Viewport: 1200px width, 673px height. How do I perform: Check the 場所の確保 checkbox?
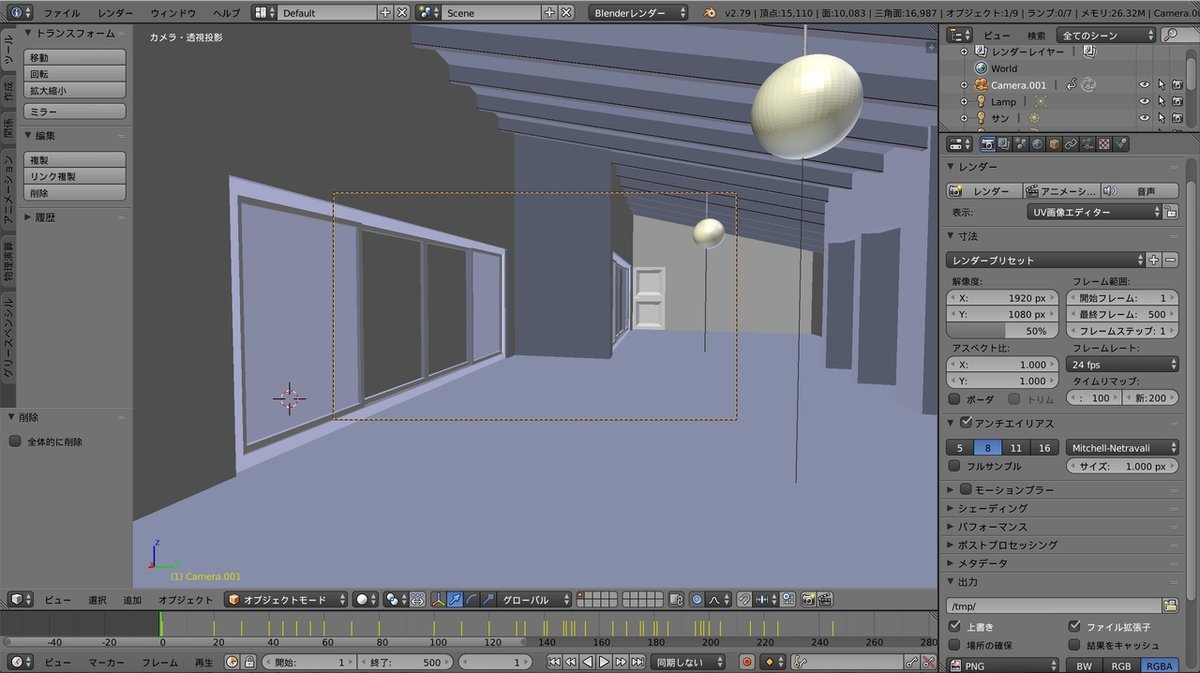tap(954, 645)
